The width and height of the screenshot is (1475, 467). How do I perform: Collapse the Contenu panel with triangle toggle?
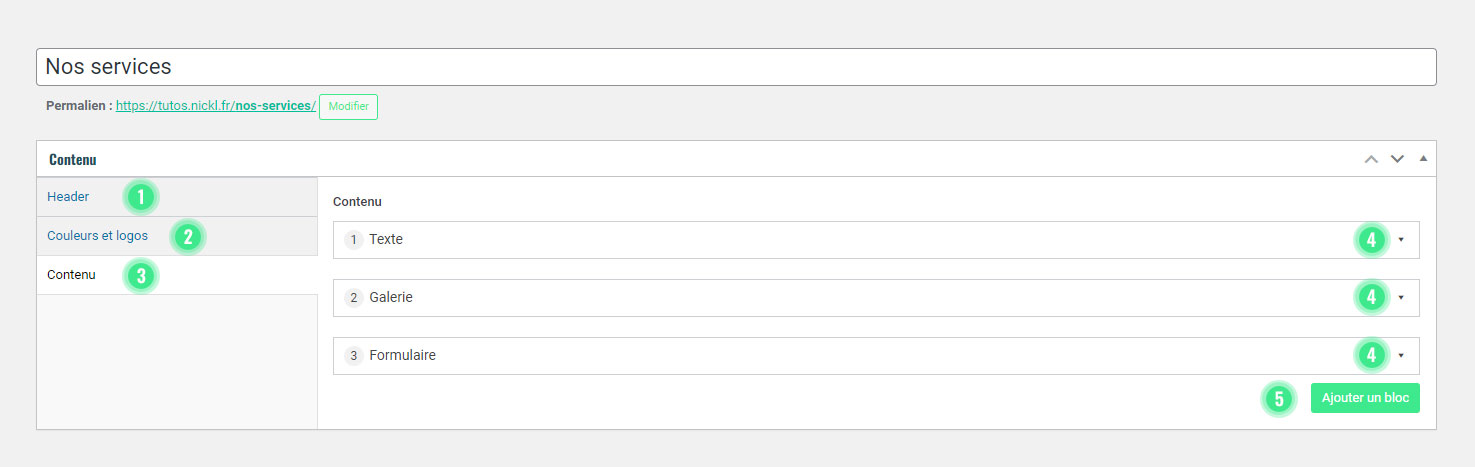coord(1423,159)
